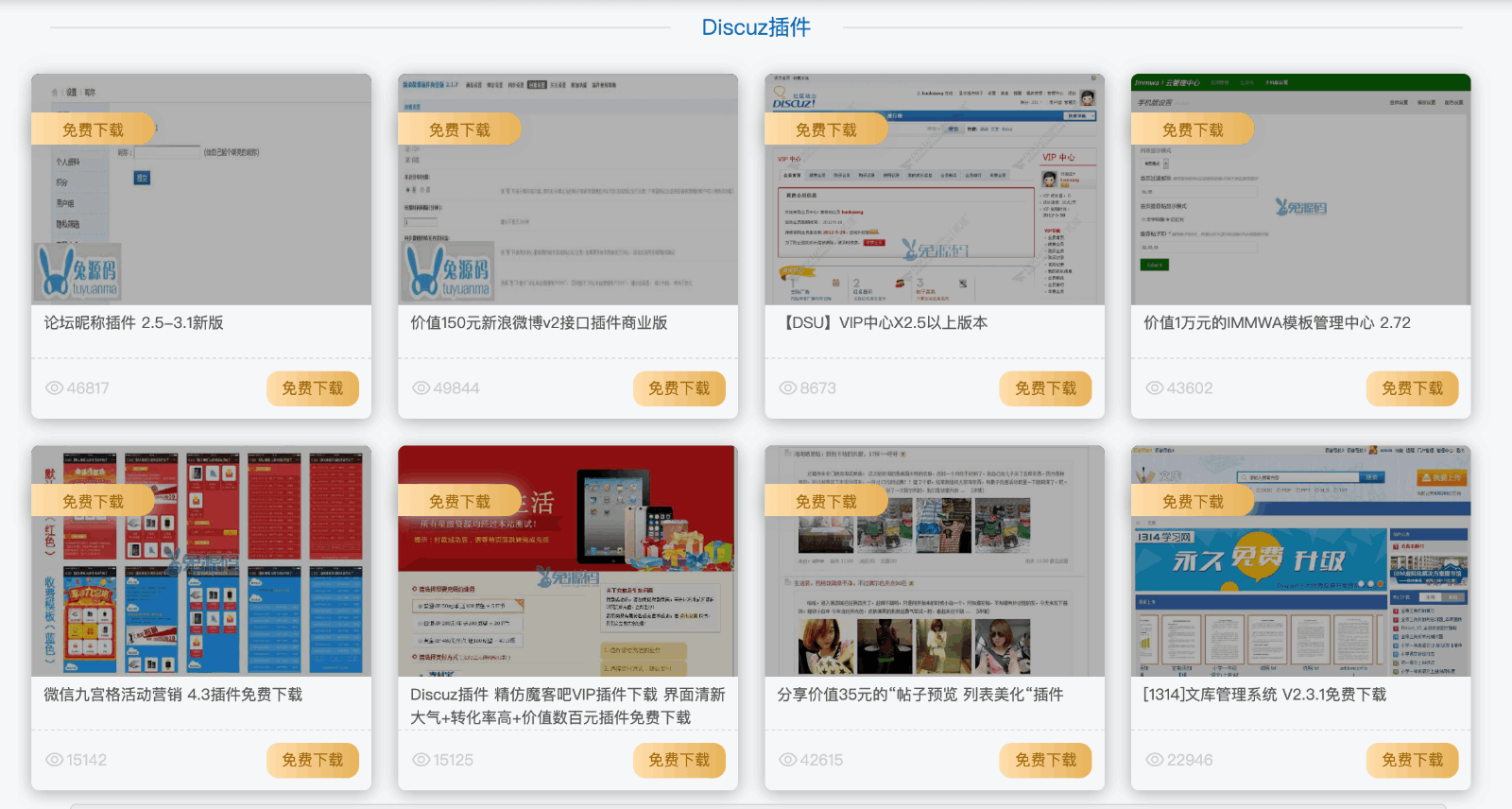The image size is (1512, 809).
Task: Click the title 价值1万元的IMMWA模板管理中心 2.72
Action: [x=1277, y=323]
